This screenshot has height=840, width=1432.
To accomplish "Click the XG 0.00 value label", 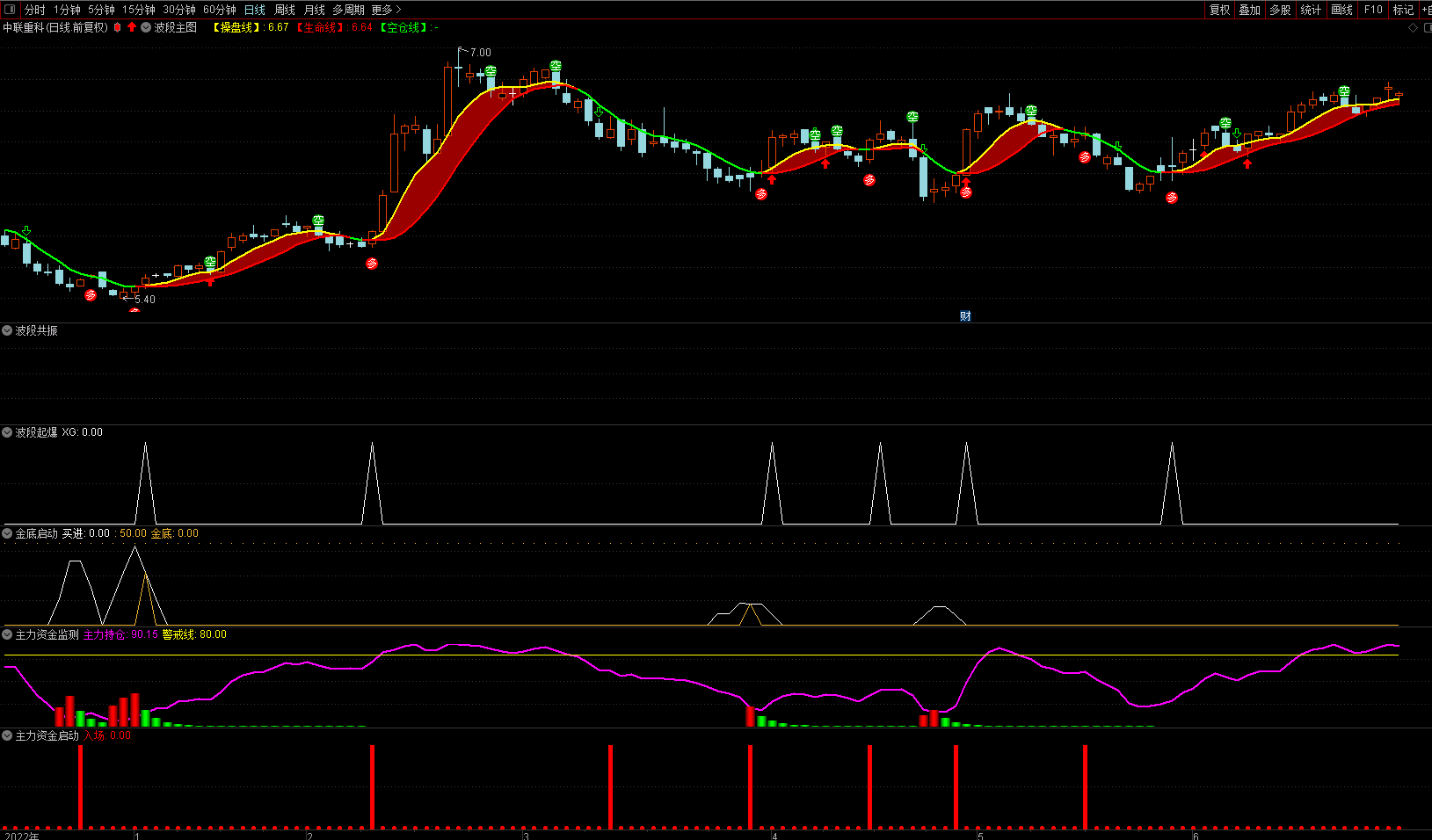I will [x=82, y=432].
